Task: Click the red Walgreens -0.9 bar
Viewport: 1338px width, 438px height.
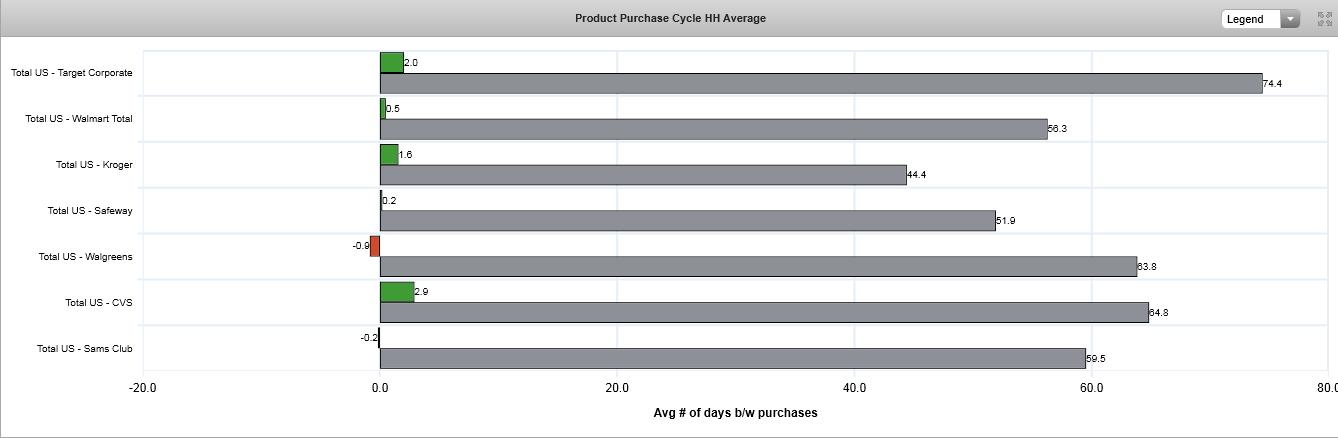Action: point(375,246)
